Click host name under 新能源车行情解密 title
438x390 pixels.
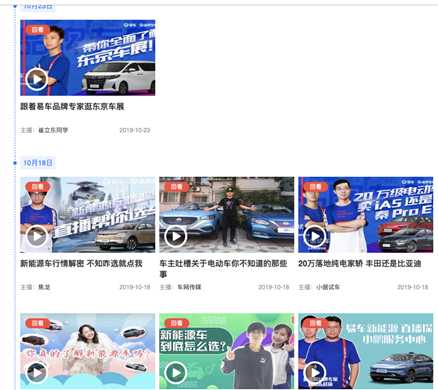point(44,287)
